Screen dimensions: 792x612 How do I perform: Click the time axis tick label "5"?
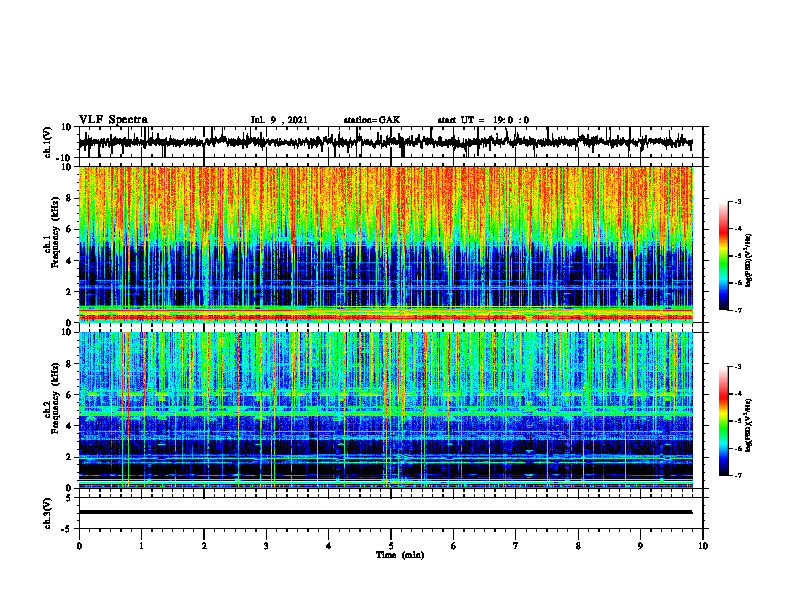coord(391,546)
